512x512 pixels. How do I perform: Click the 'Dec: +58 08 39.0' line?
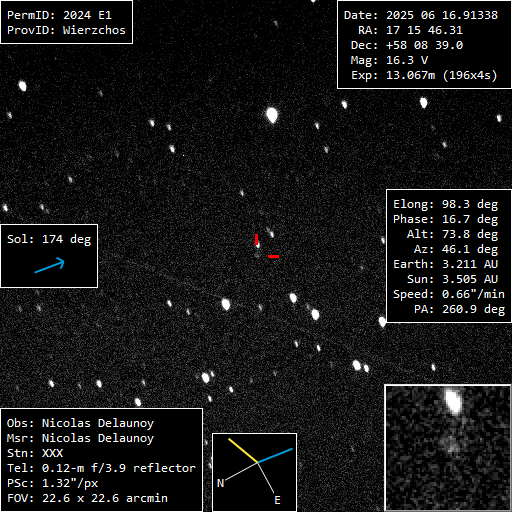pyautogui.click(x=407, y=45)
